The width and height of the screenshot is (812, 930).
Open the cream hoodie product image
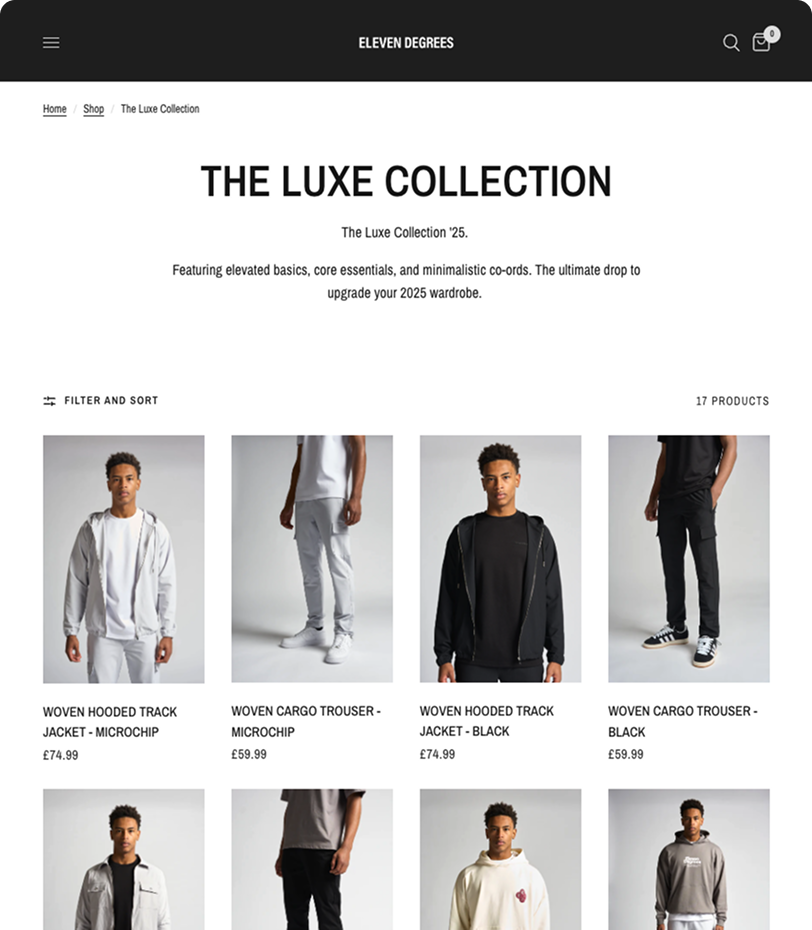(501, 859)
